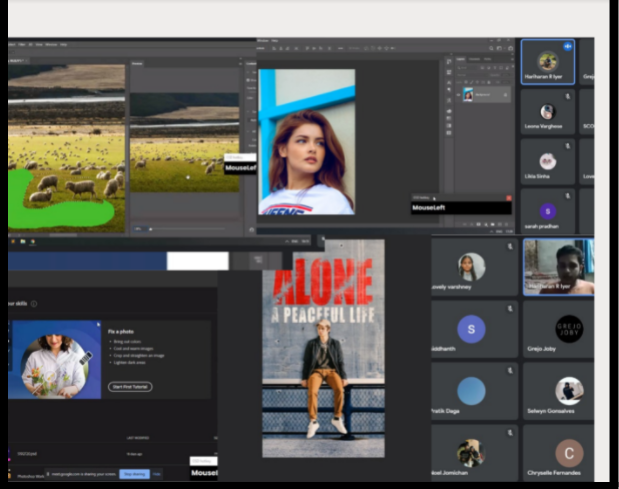The width and height of the screenshot is (619, 489).
Task: Open the Search icon in right Photoshop window
Action: coord(491,48)
